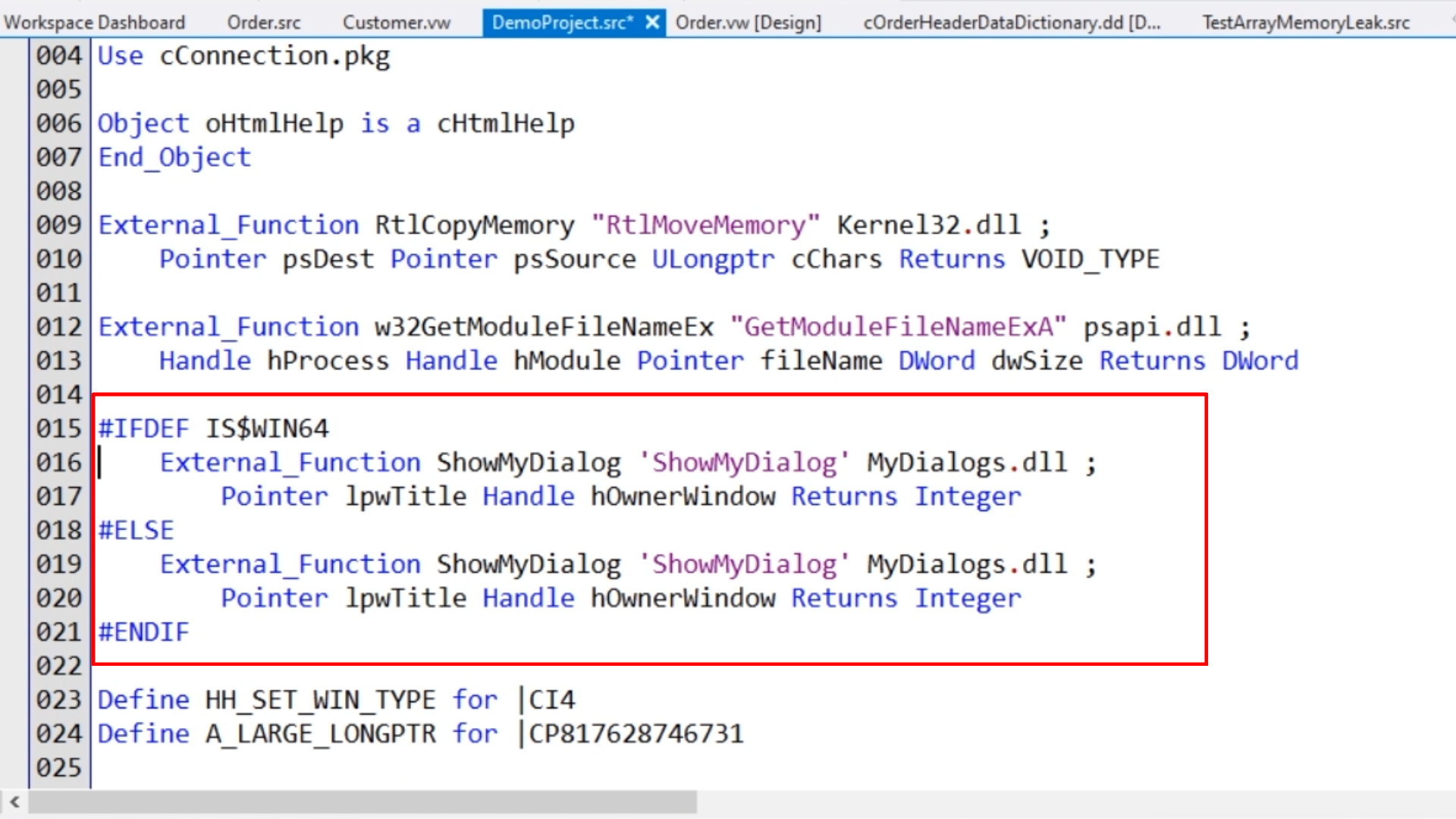The width and height of the screenshot is (1456, 819).
Task: Click the A_LARGE_LONGPTR constant name
Action: (320, 734)
